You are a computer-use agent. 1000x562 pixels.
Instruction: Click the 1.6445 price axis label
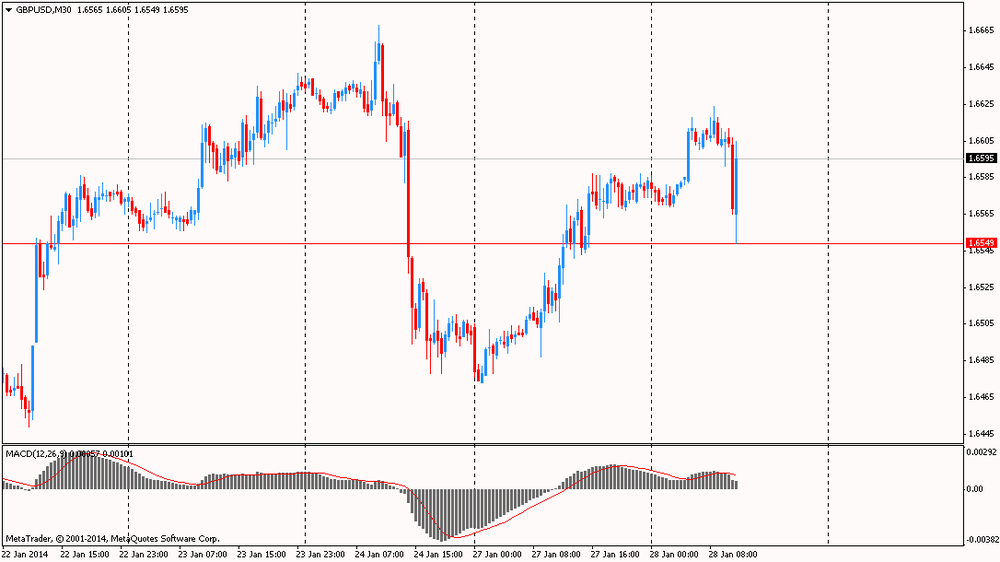coord(980,434)
